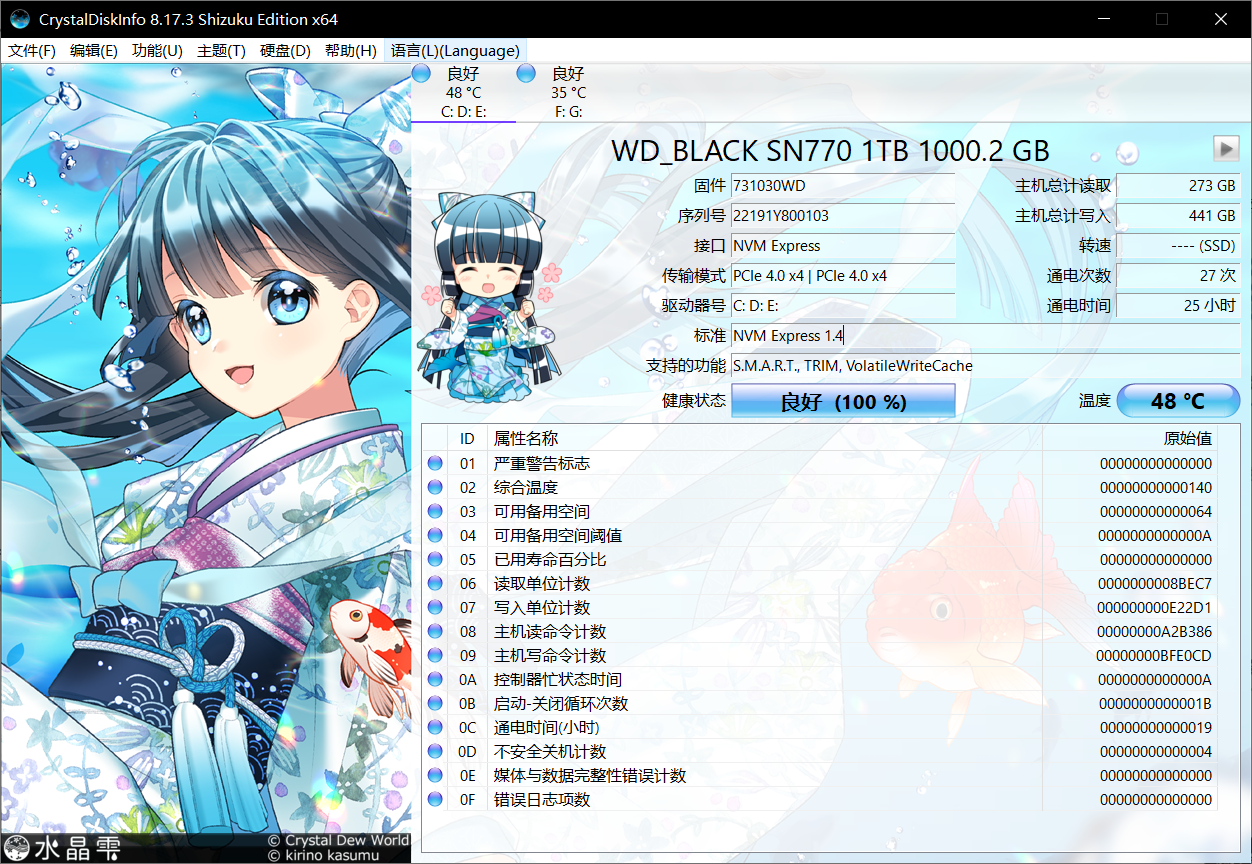Click the 属性名称 column header
This screenshot has height=864, width=1252.
pyautogui.click(x=765, y=439)
